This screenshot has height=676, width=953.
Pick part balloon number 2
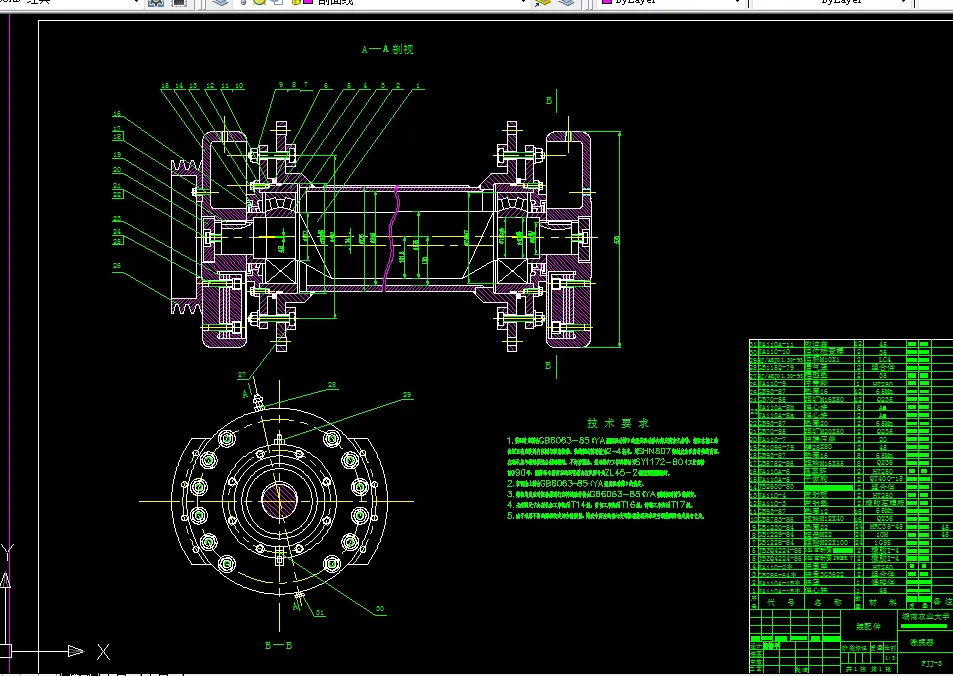click(x=398, y=86)
